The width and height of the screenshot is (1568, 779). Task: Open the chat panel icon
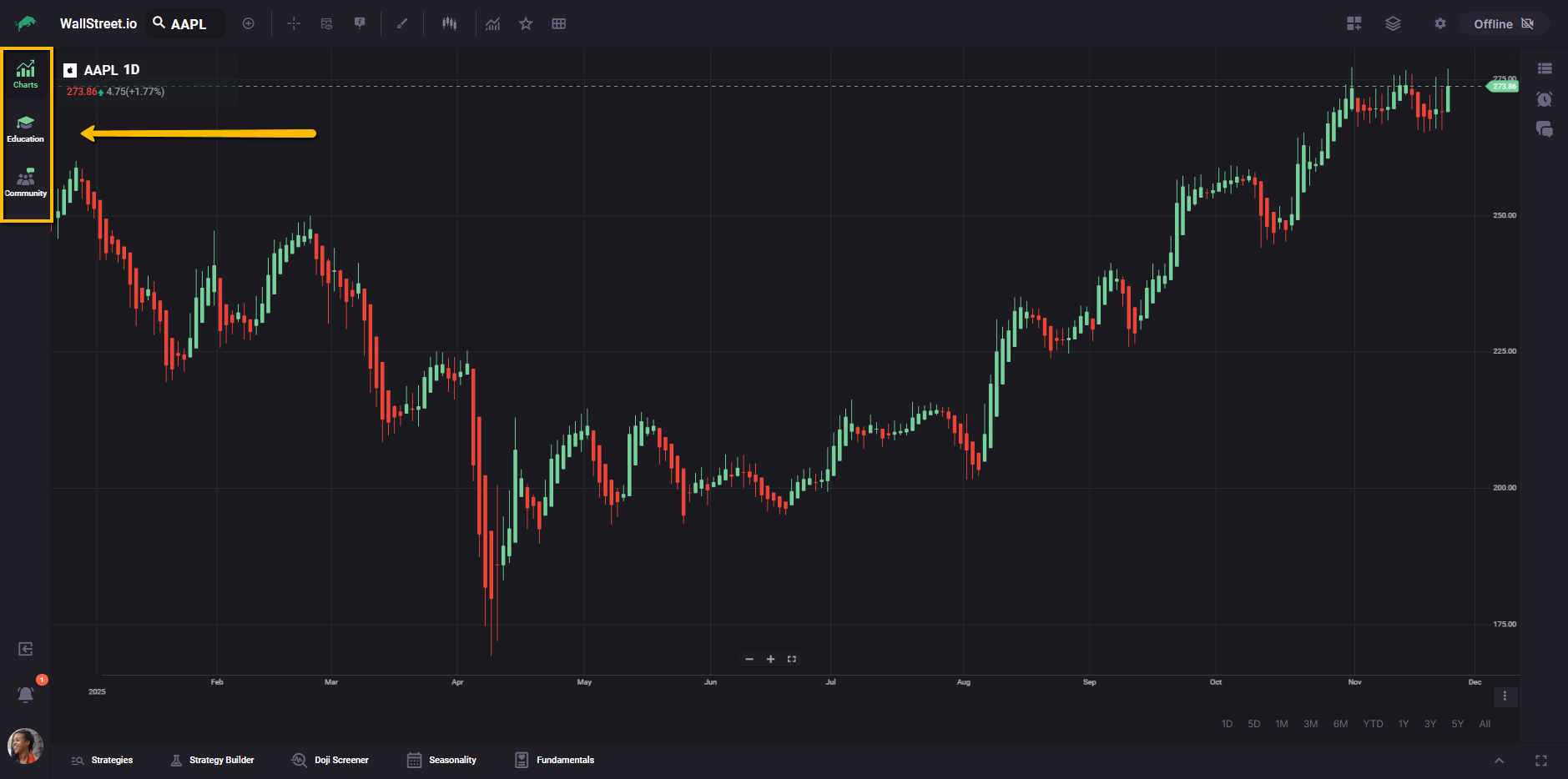point(1544,129)
